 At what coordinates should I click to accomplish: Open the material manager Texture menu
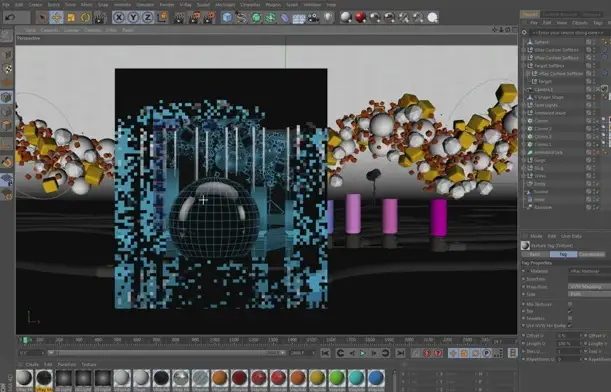coord(89,364)
